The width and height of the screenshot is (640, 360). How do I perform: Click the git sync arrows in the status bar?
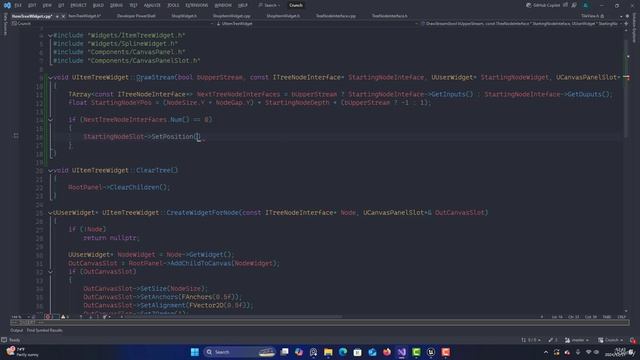pyautogui.click(x=531, y=340)
